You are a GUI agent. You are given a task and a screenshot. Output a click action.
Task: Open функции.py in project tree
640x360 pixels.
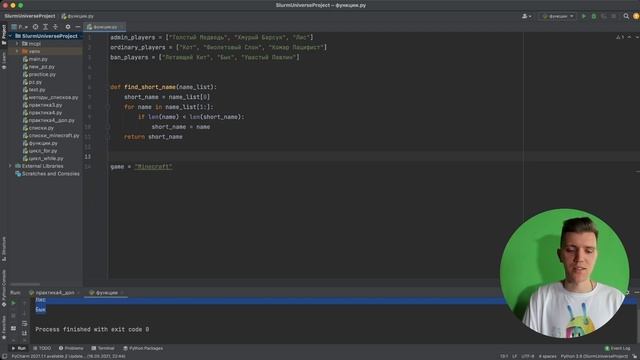(x=43, y=143)
